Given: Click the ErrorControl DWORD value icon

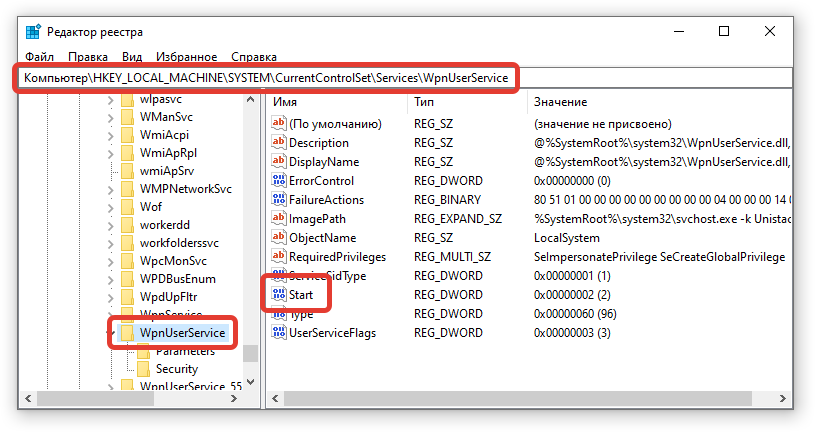Looking at the screenshot, I should pyautogui.click(x=279, y=181).
